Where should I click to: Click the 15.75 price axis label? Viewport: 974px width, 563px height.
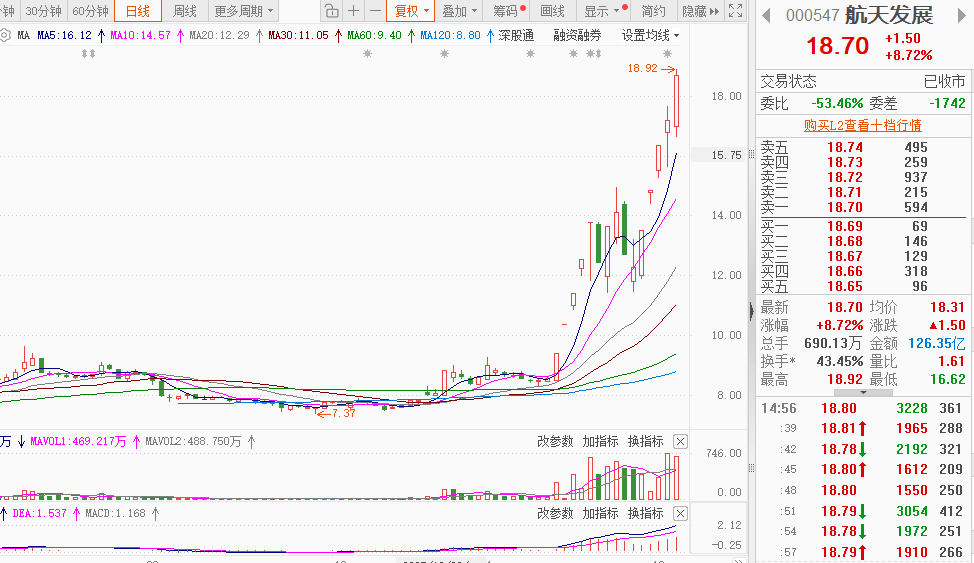pyautogui.click(x=727, y=155)
